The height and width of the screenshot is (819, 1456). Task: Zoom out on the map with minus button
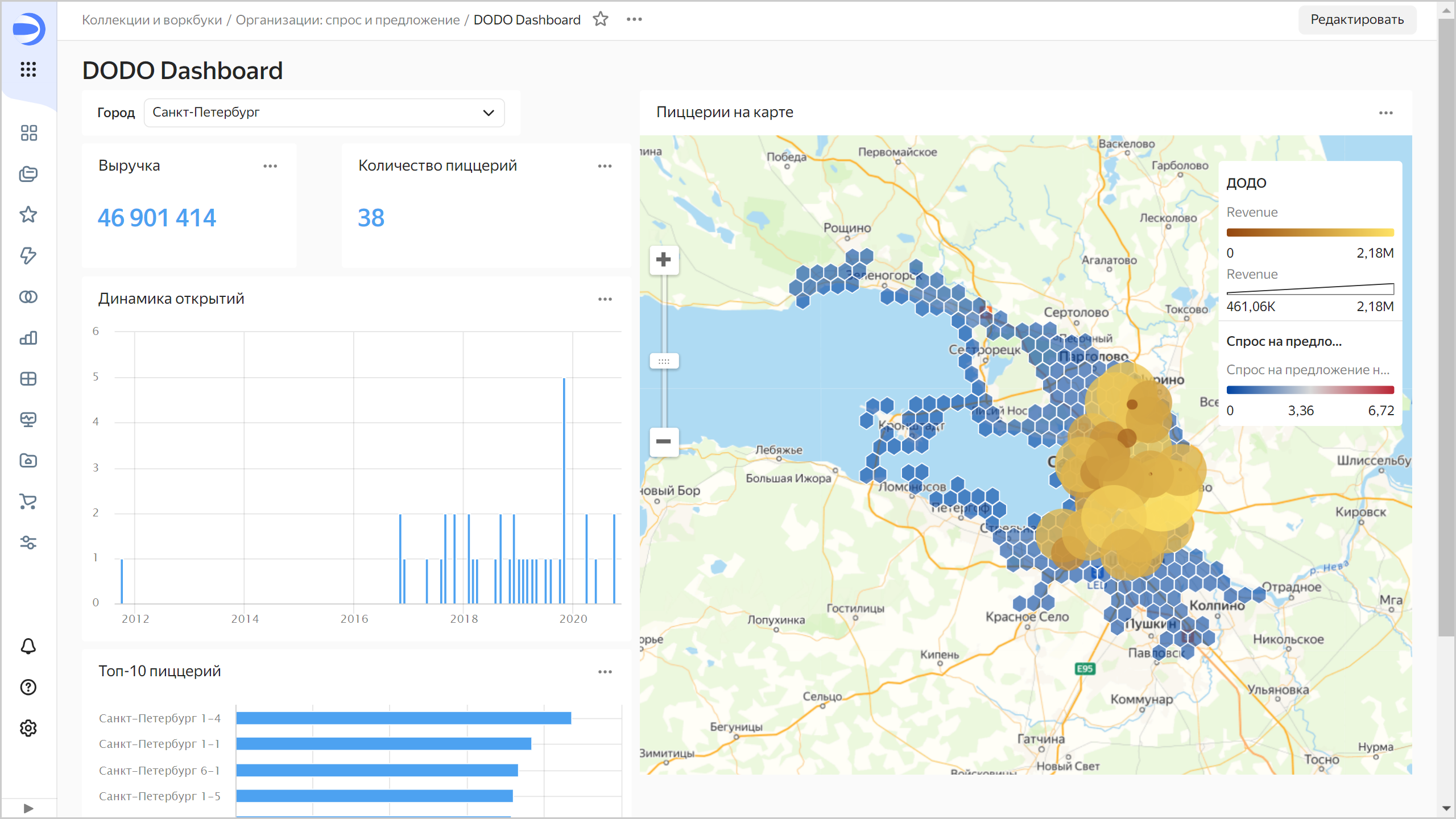point(663,442)
